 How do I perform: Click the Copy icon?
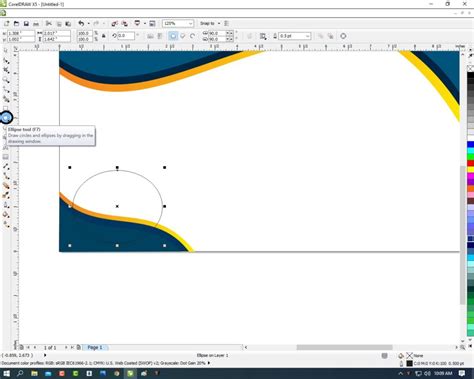coord(59,24)
